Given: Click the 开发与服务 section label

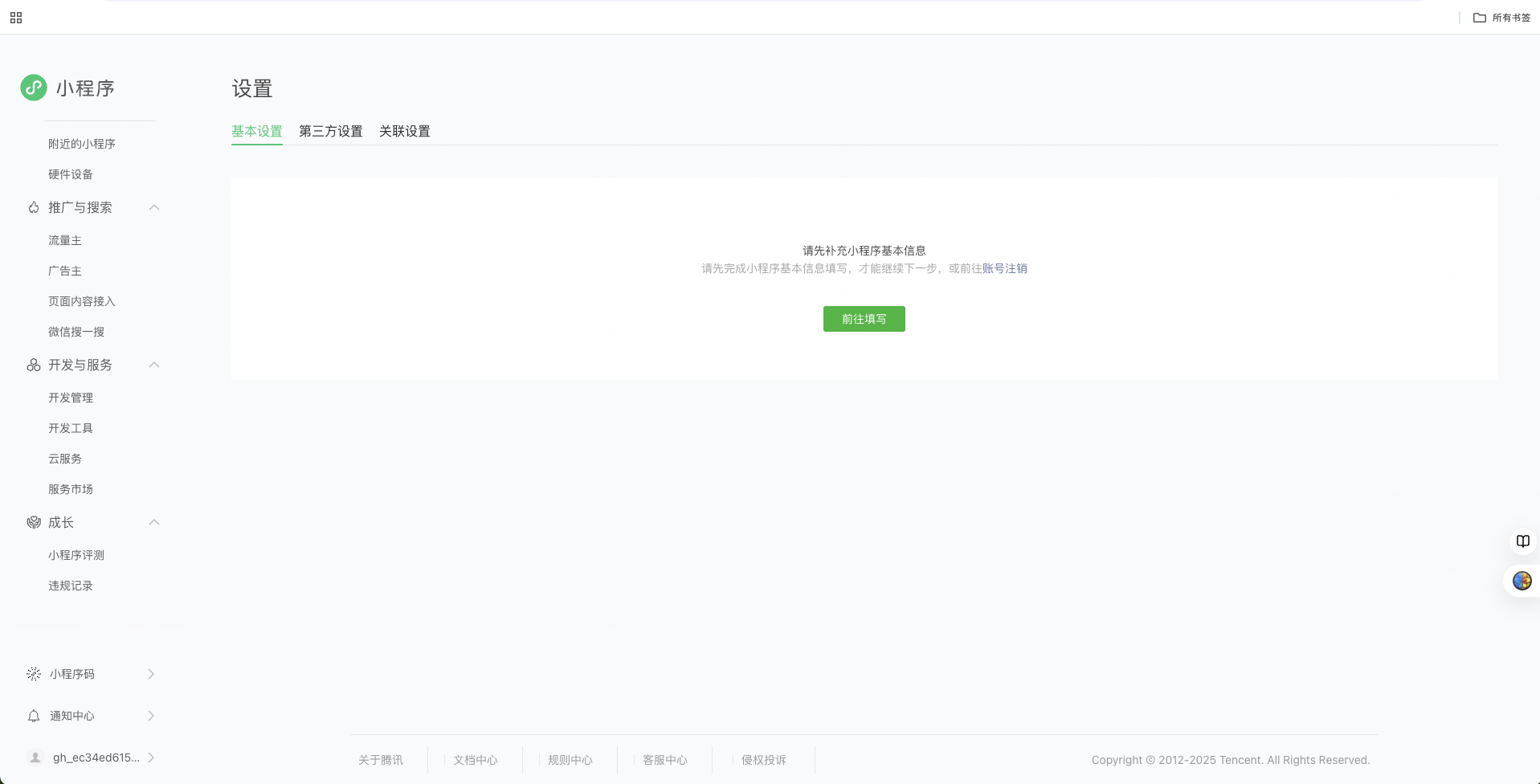Looking at the screenshot, I should (x=80, y=365).
